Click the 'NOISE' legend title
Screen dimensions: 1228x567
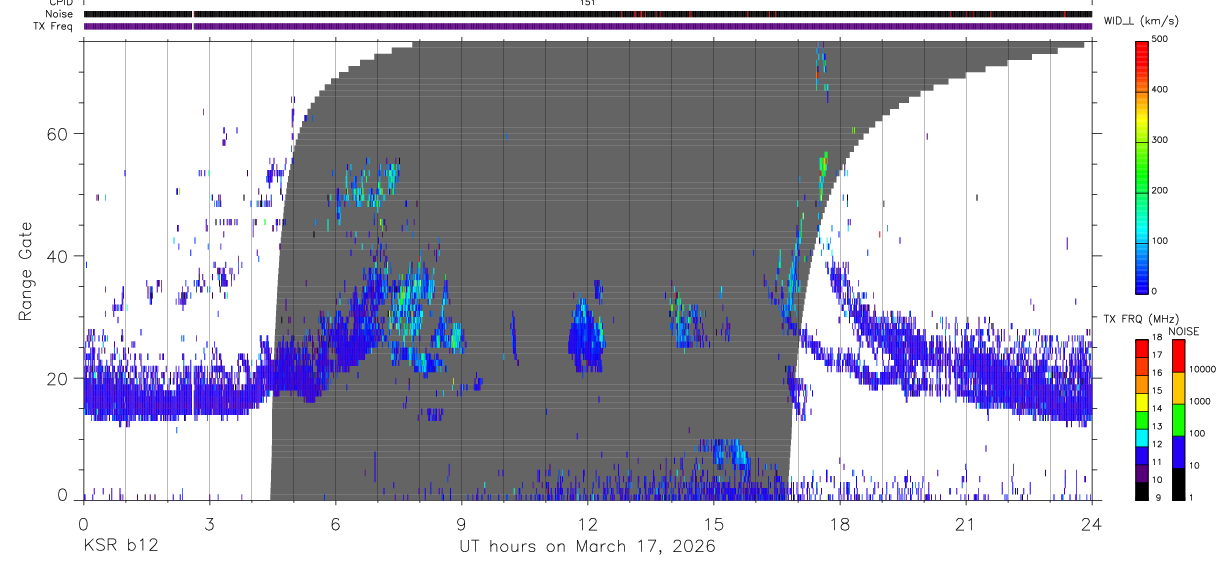pos(1183,331)
